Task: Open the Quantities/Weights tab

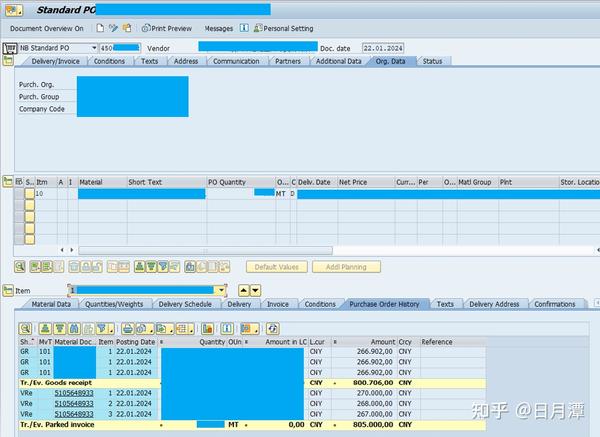Action: (114, 304)
